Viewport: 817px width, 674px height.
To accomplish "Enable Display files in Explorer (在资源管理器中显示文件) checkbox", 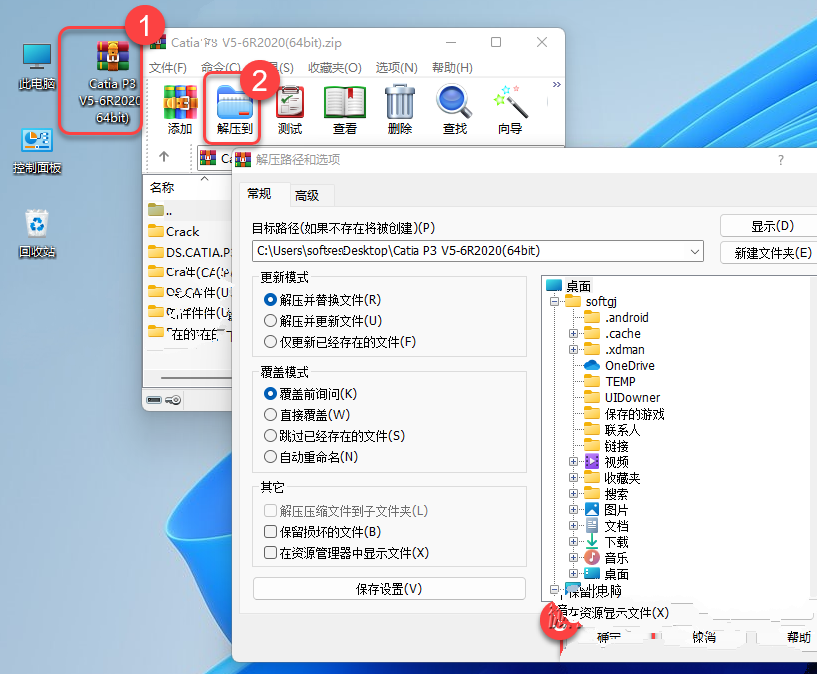I will click(x=270, y=552).
